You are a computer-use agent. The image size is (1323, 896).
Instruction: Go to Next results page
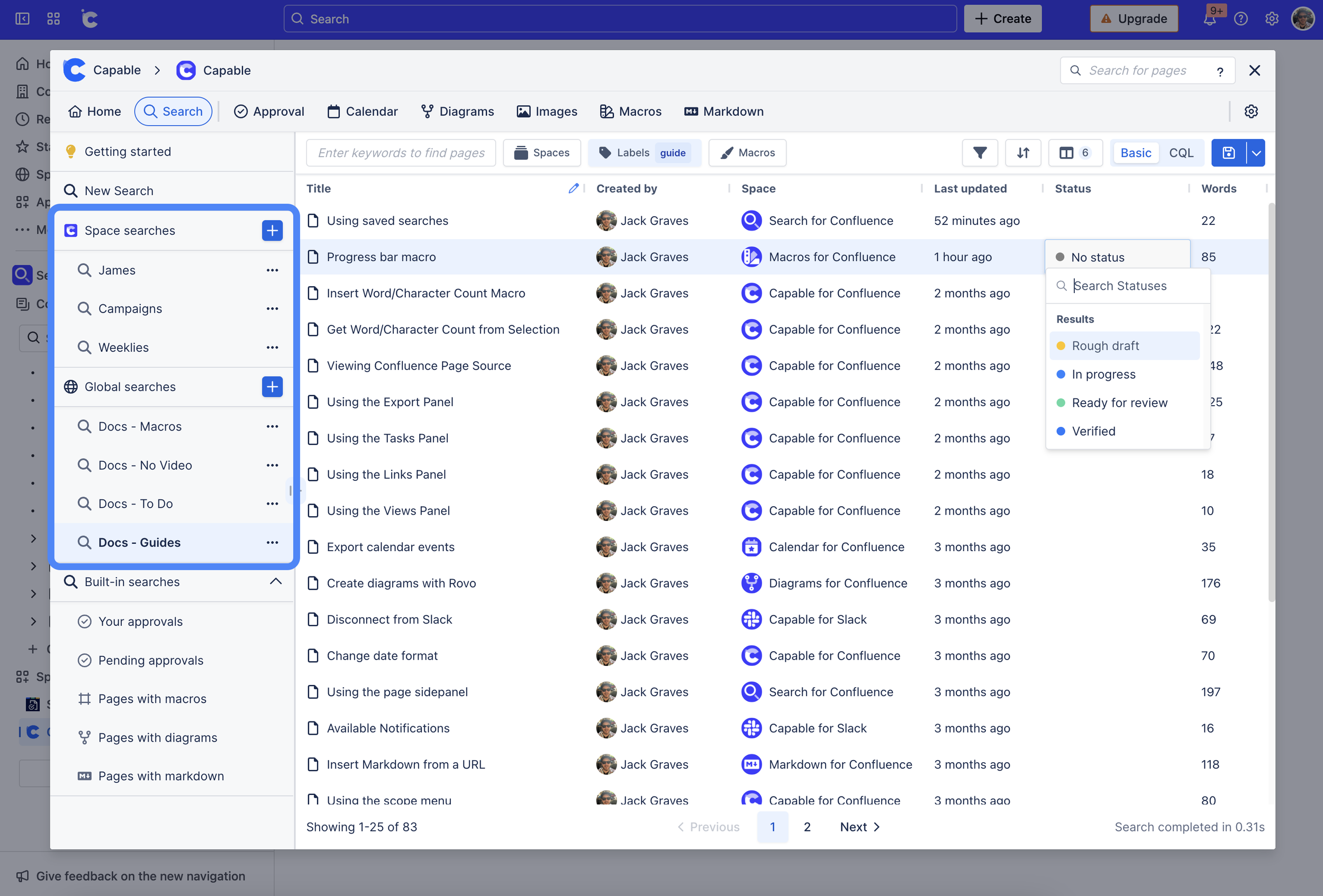click(x=860, y=827)
